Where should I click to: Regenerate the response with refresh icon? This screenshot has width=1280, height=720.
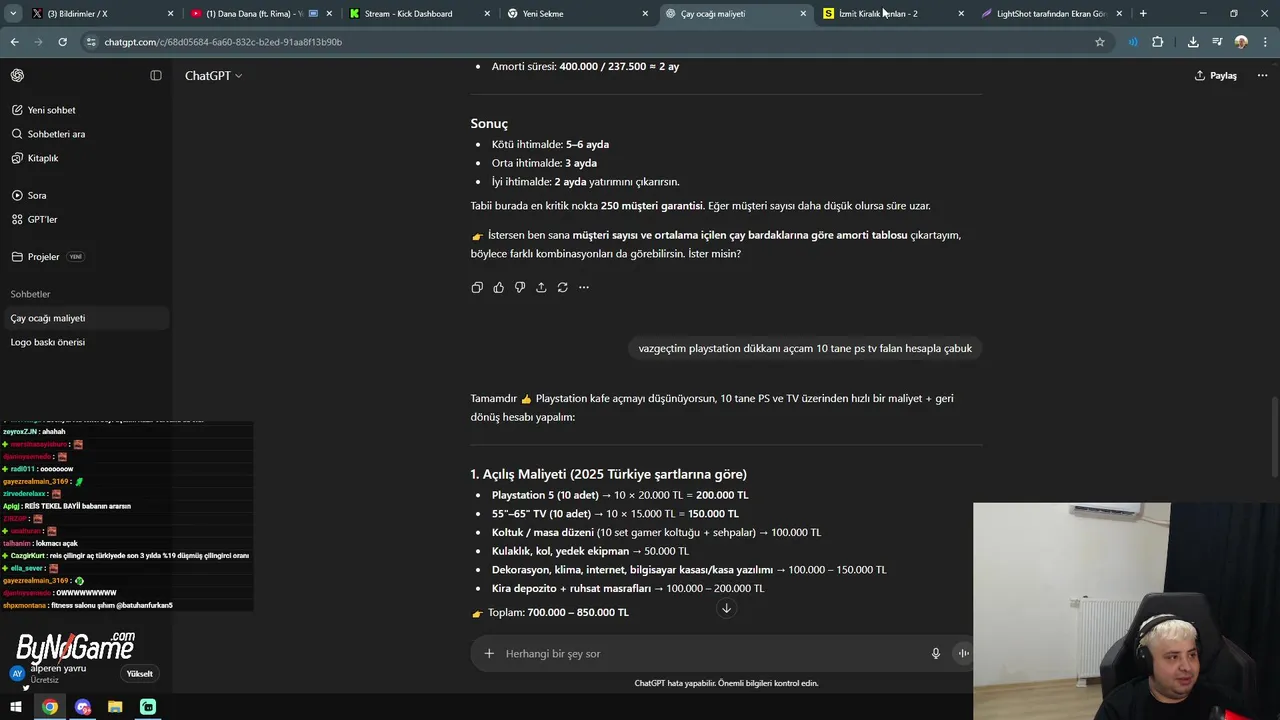coord(562,287)
